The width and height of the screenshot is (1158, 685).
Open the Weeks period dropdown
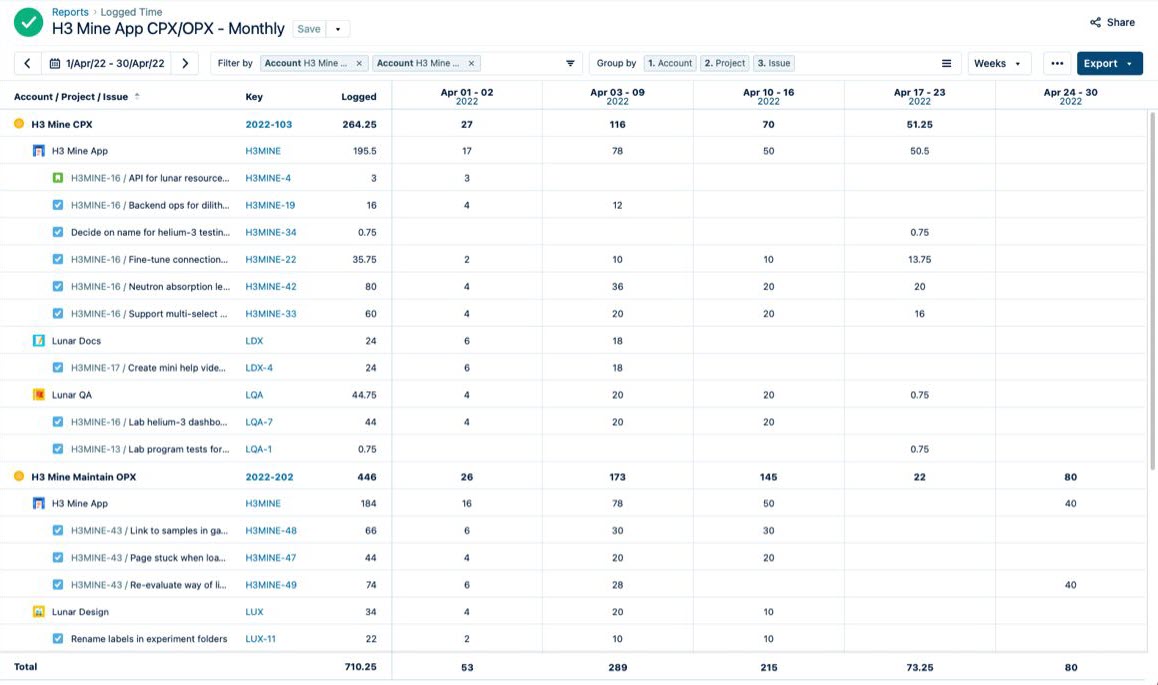pos(999,62)
